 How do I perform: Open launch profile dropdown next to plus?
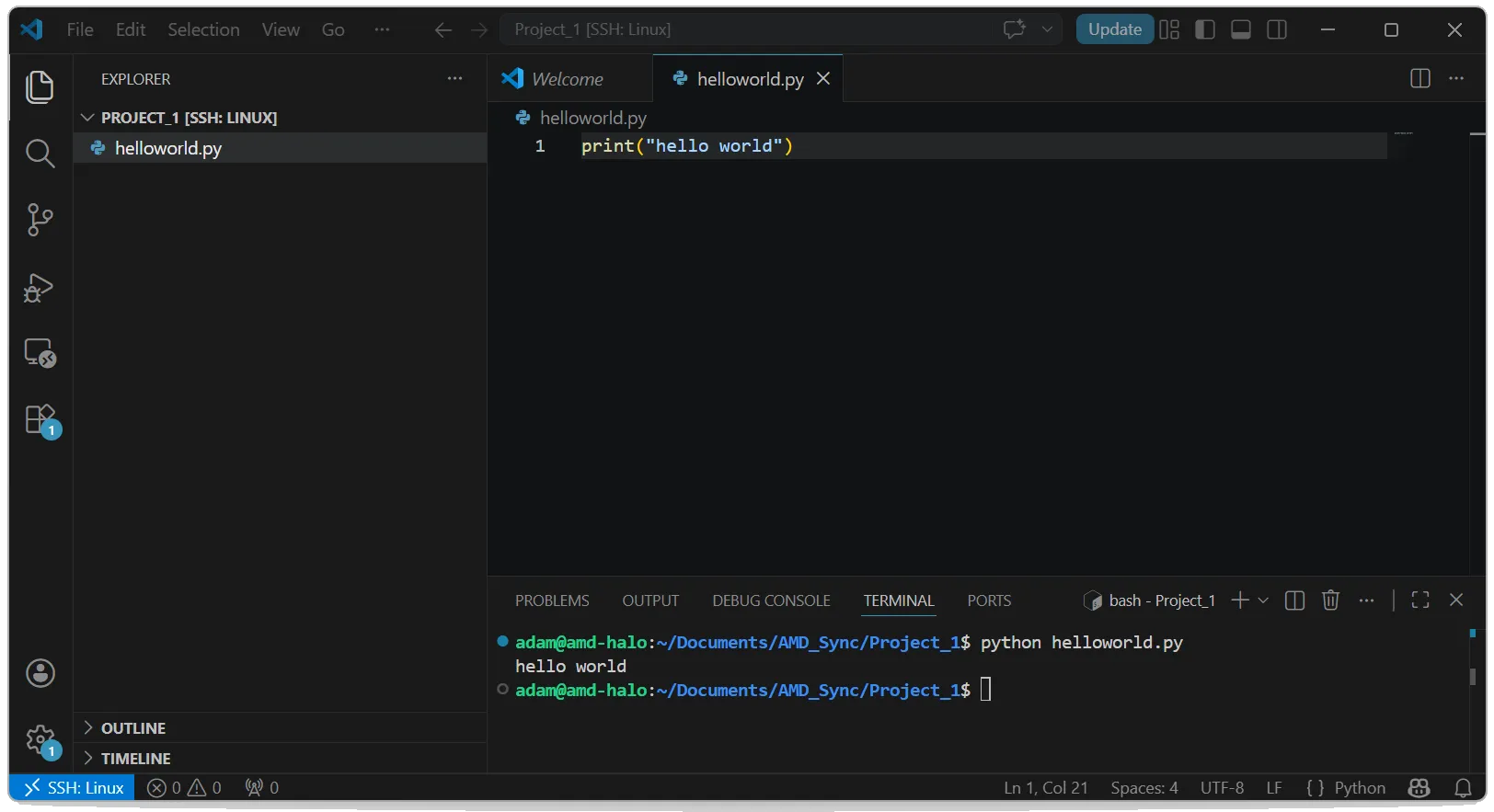pyautogui.click(x=1263, y=600)
